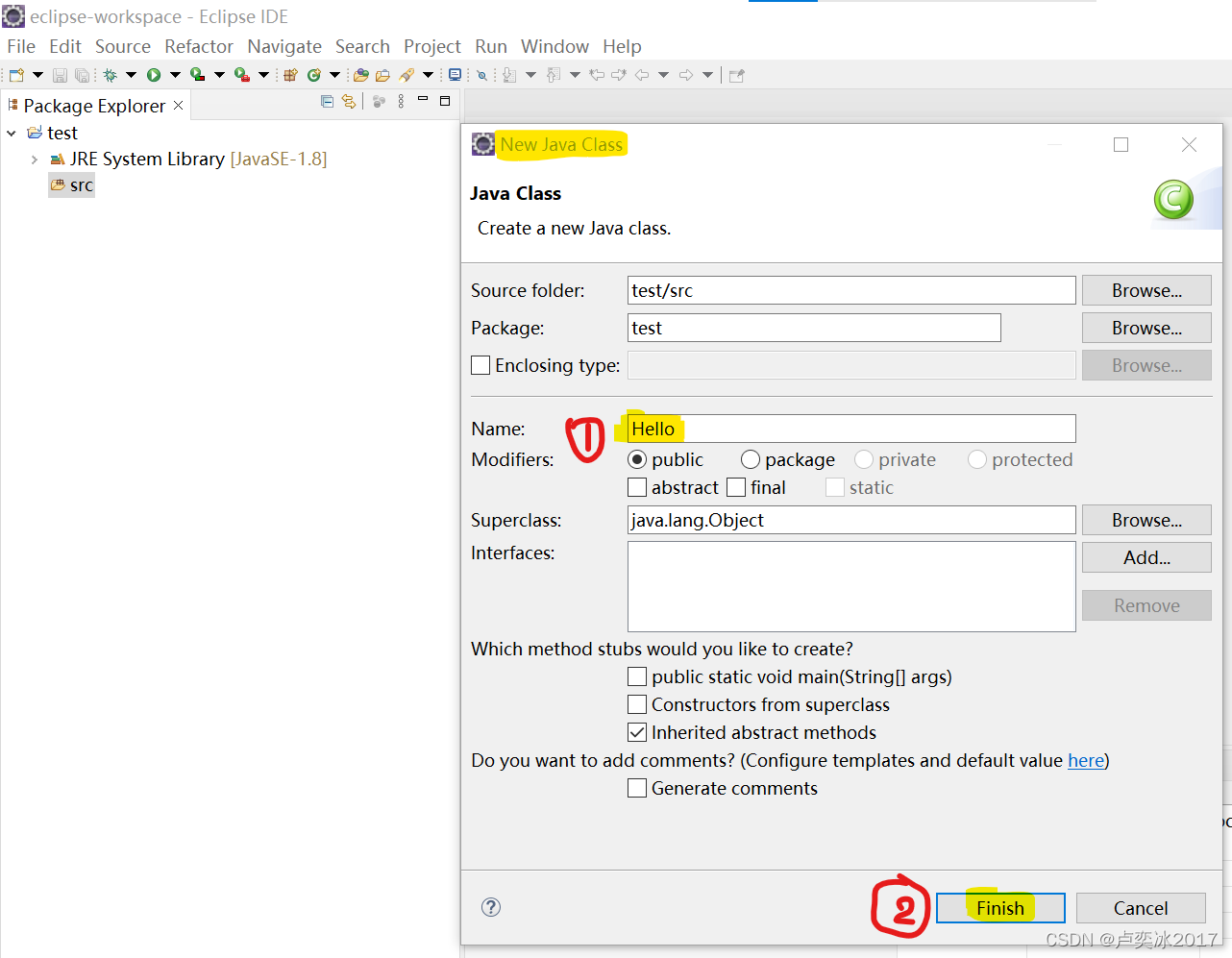Click the Next Edit Location icon
Viewport: 1232px width, 958px height.
(619, 75)
